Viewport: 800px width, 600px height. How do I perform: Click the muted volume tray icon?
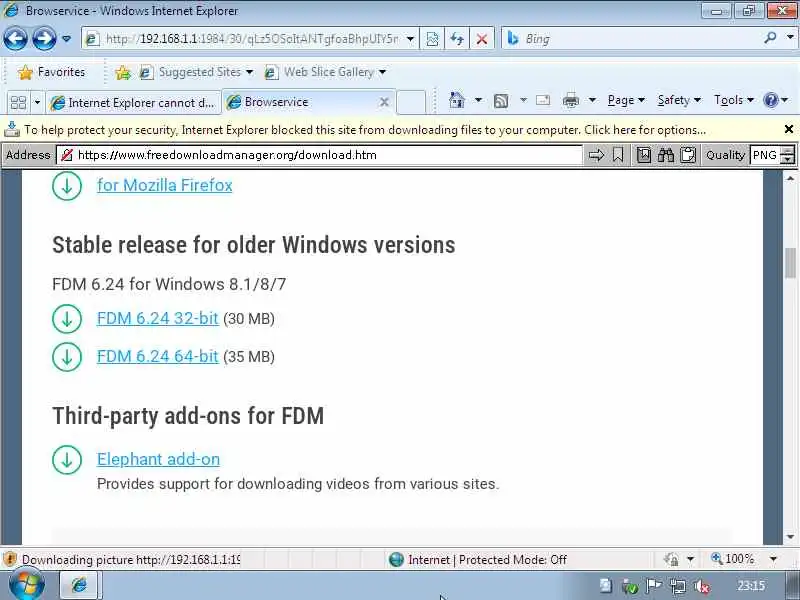703,586
